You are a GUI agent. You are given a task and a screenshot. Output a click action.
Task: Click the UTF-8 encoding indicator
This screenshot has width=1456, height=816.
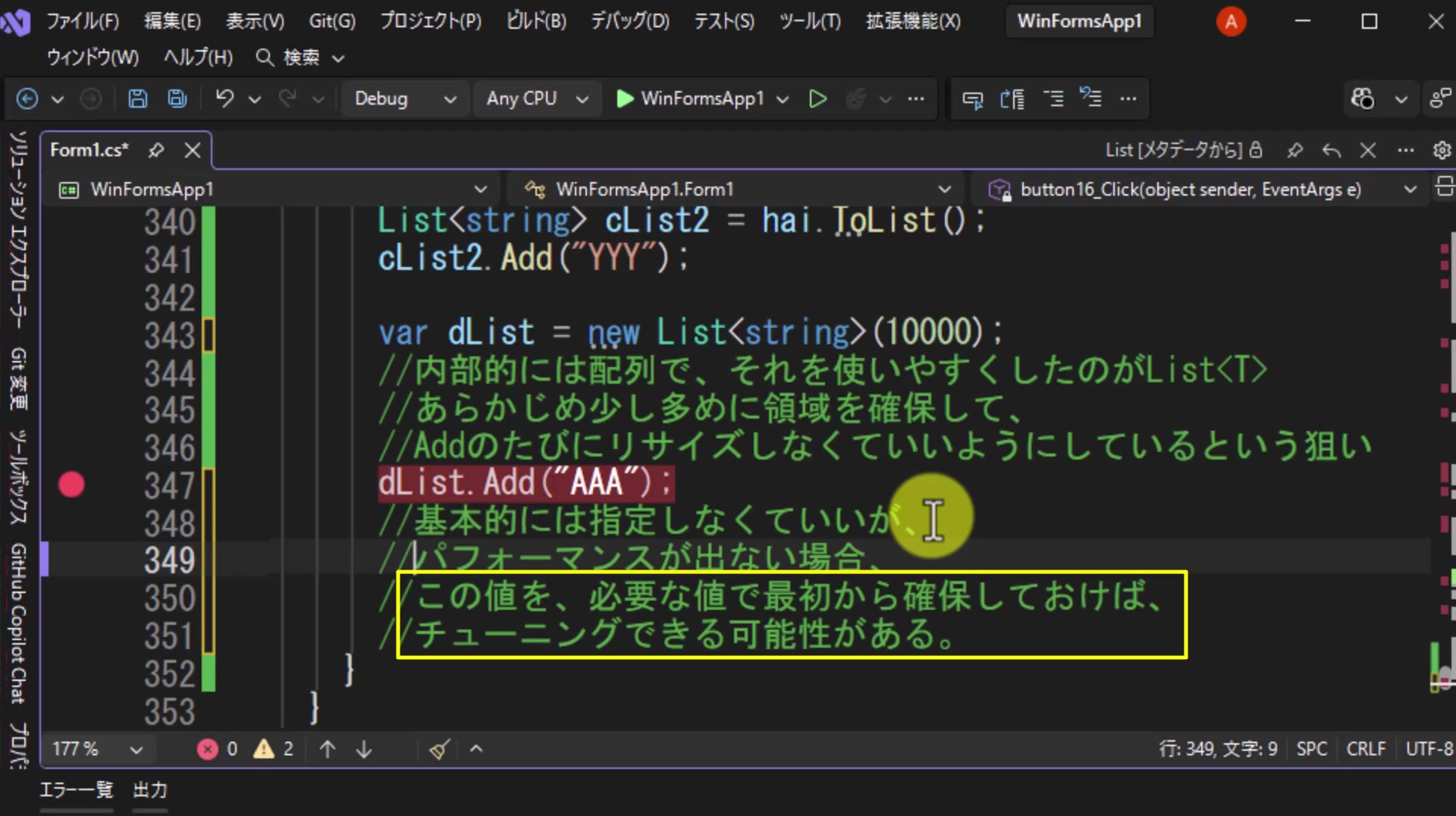coord(1429,749)
